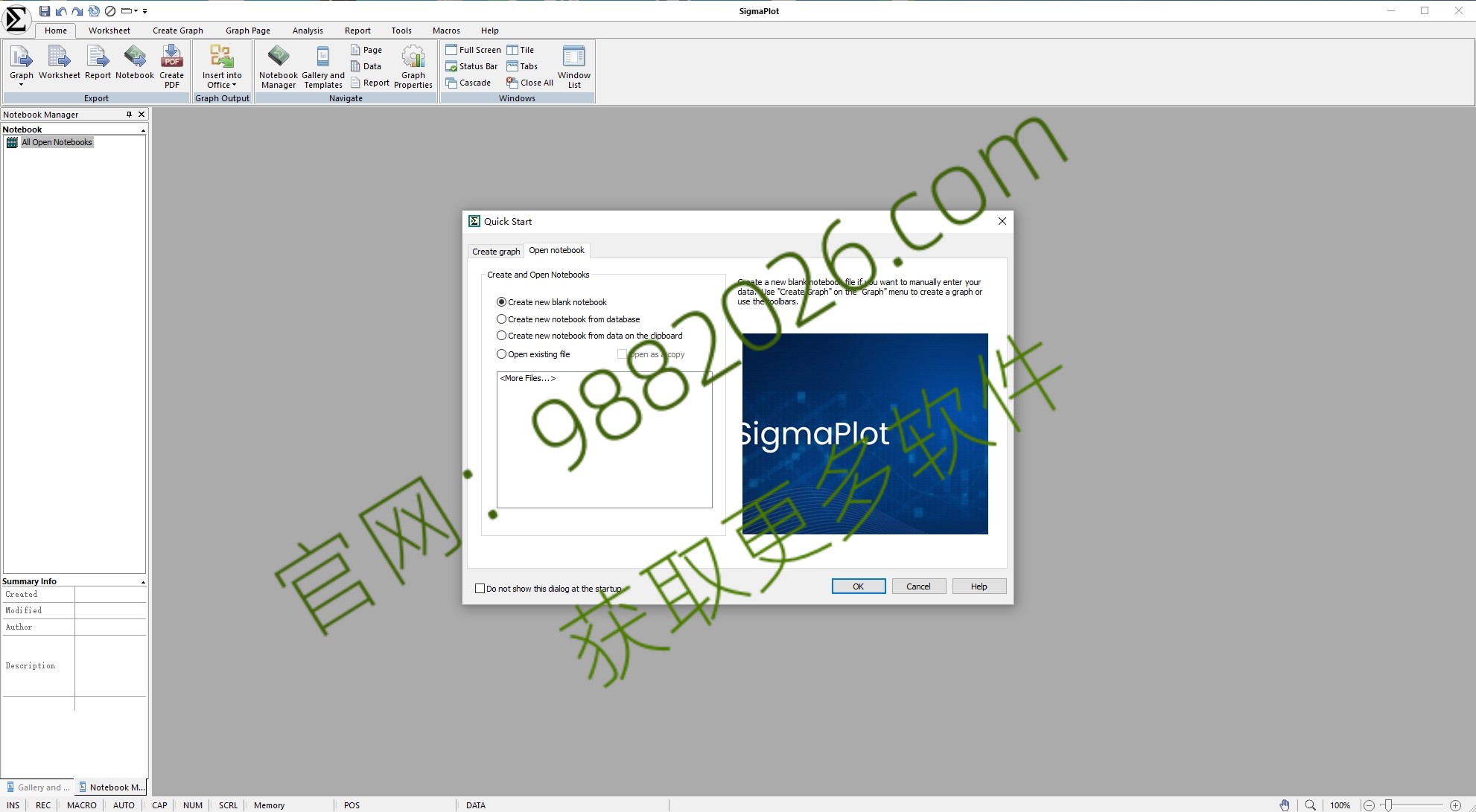Click the magnifier zoom icon in status bar
The height and width of the screenshot is (812, 1476).
point(1311,805)
